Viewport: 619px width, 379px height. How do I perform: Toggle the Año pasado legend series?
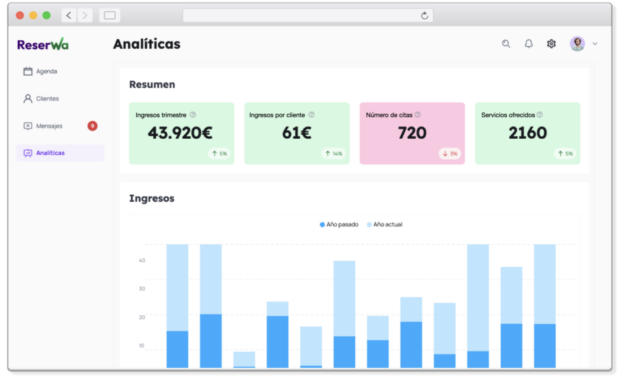point(339,225)
